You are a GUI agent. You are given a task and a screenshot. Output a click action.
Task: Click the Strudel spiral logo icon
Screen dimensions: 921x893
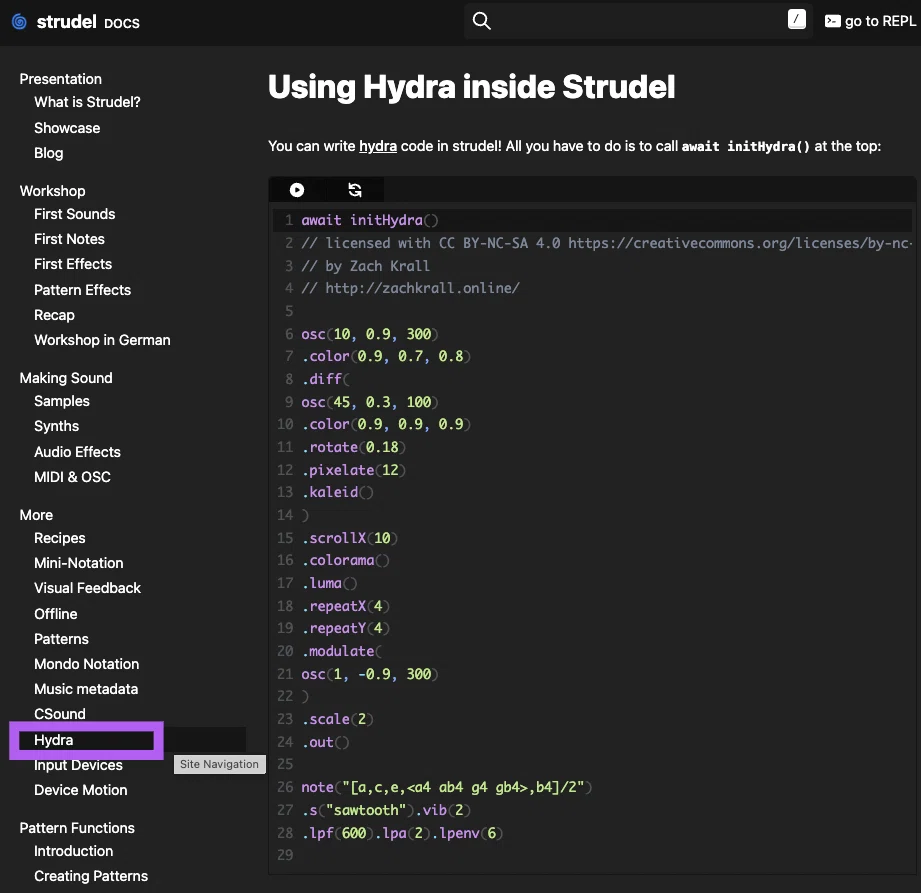[x=19, y=22]
